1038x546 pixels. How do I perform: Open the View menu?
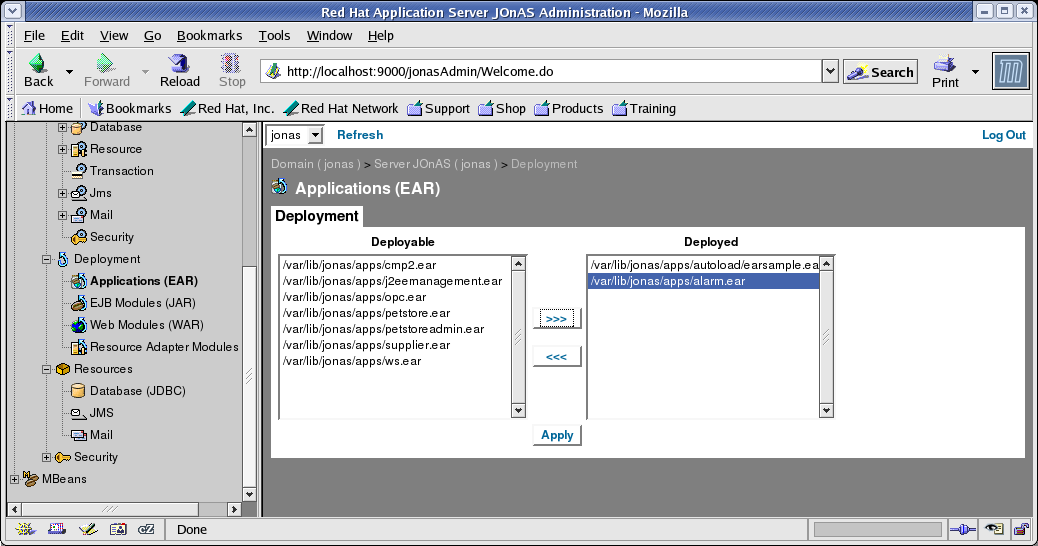[114, 36]
